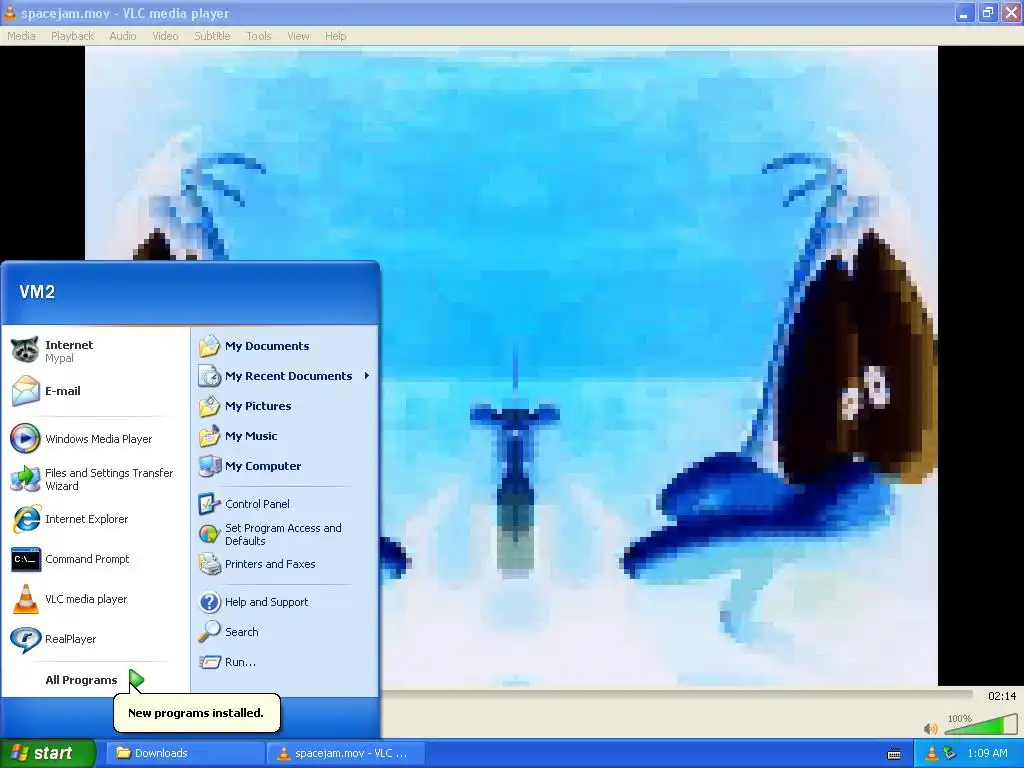Open the Playback menu
Image resolution: width=1024 pixels, height=768 pixels.
[x=72, y=36]
